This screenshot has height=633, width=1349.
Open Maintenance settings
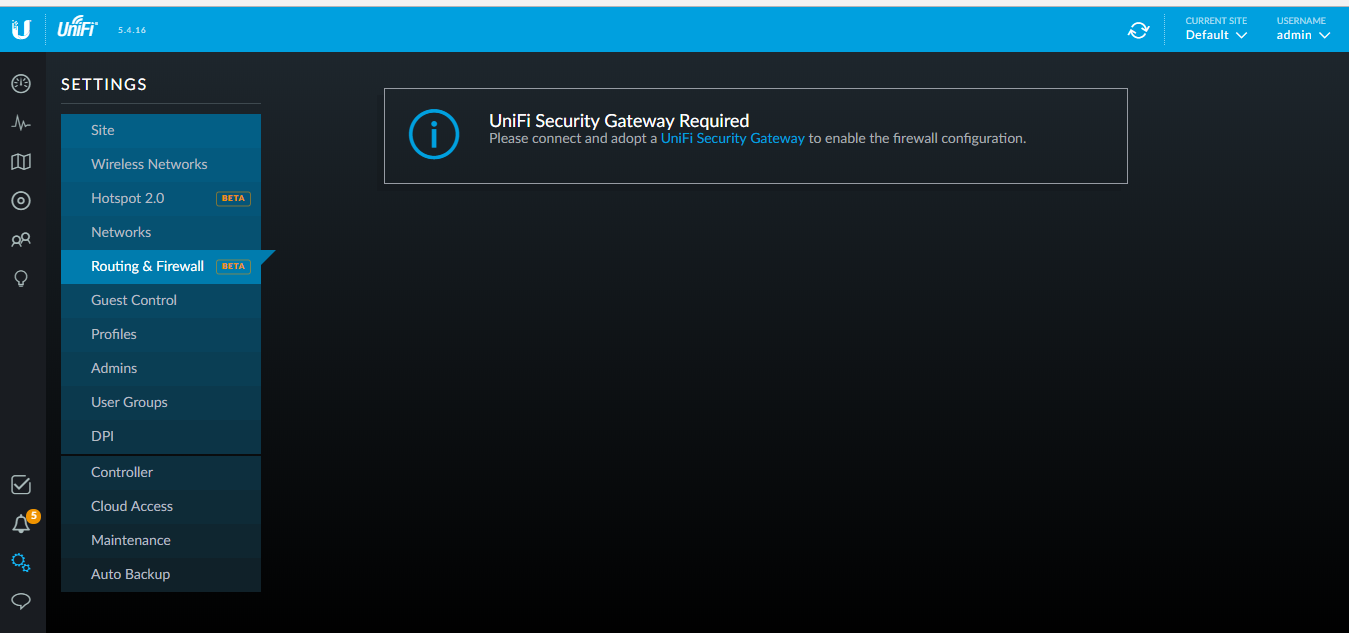click(x=161, y=540)
